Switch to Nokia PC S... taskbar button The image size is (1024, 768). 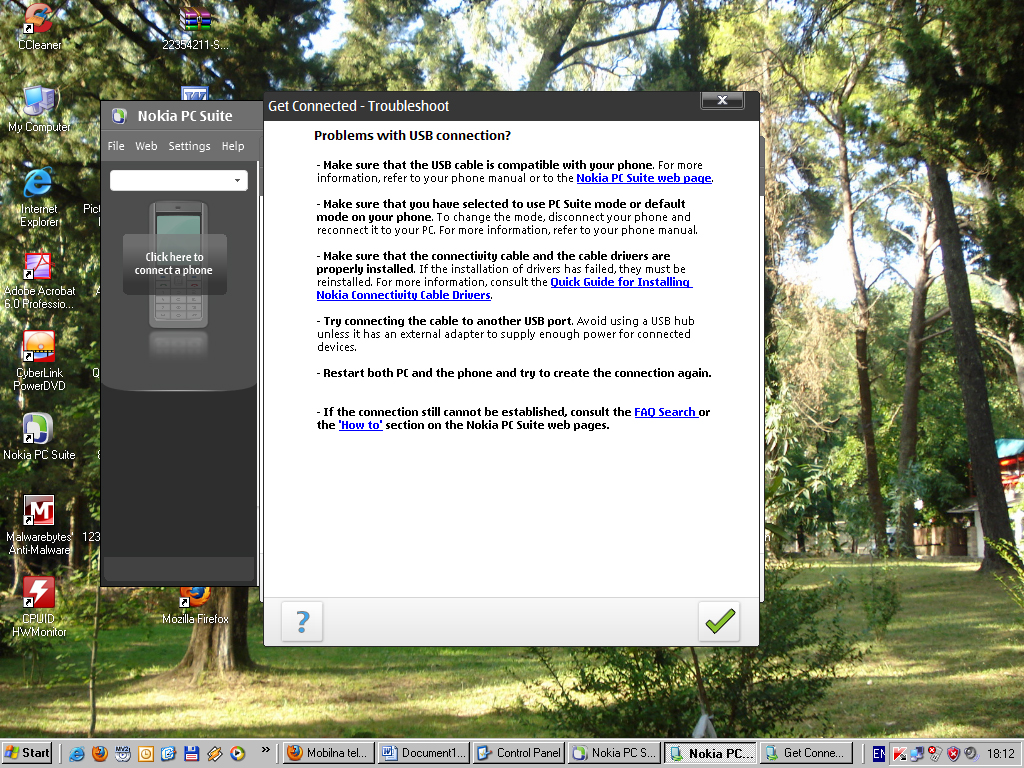615,753
